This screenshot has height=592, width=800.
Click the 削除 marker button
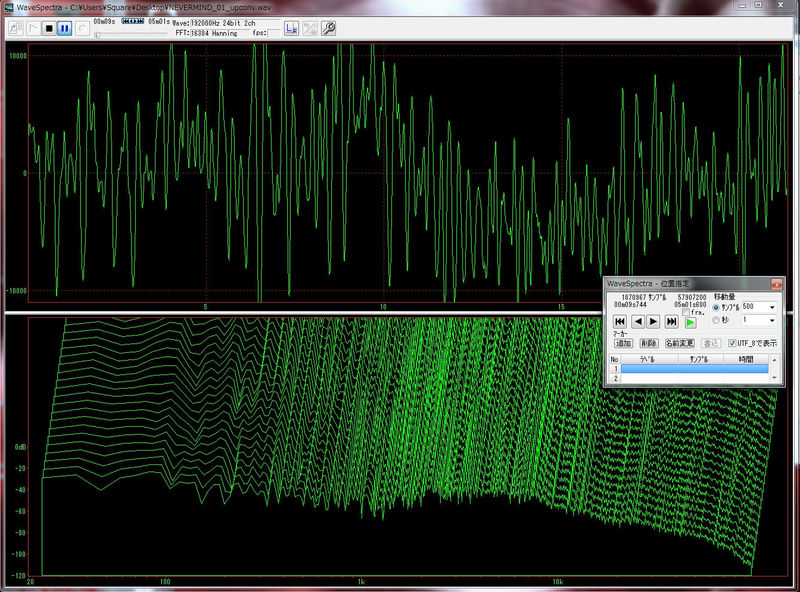pyautogui.click(x=648, y=343)
